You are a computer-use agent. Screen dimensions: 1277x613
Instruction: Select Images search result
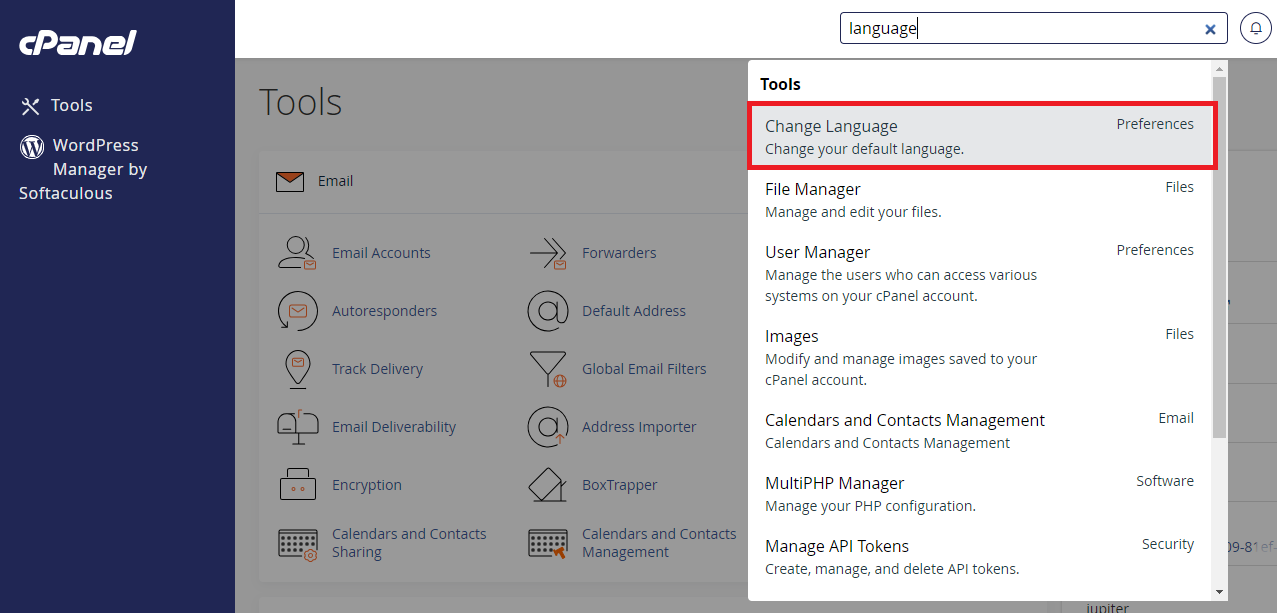click(x=981, y=356)
